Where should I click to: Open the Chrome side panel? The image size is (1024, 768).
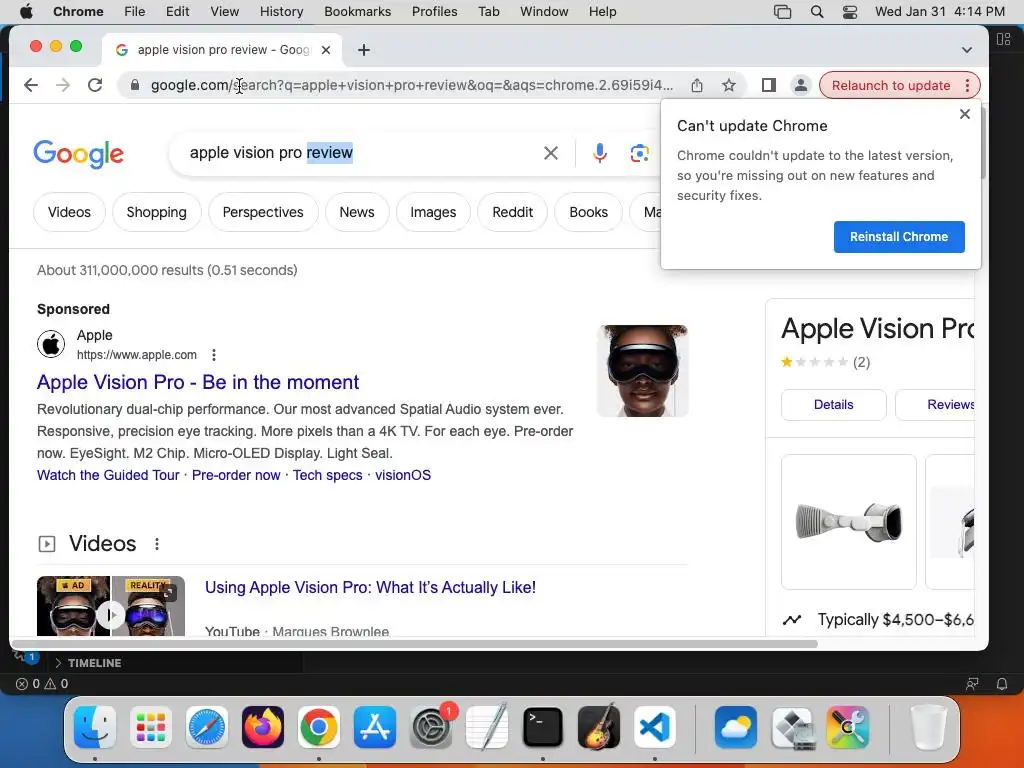(x=769, y=85)
